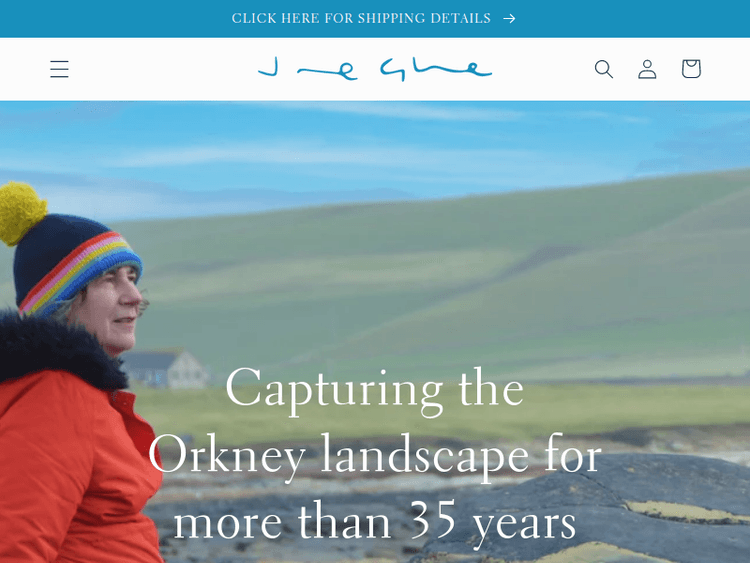Click the 'Capturing the' heading line
Viewport: 750px width, 563px height.
375,389
